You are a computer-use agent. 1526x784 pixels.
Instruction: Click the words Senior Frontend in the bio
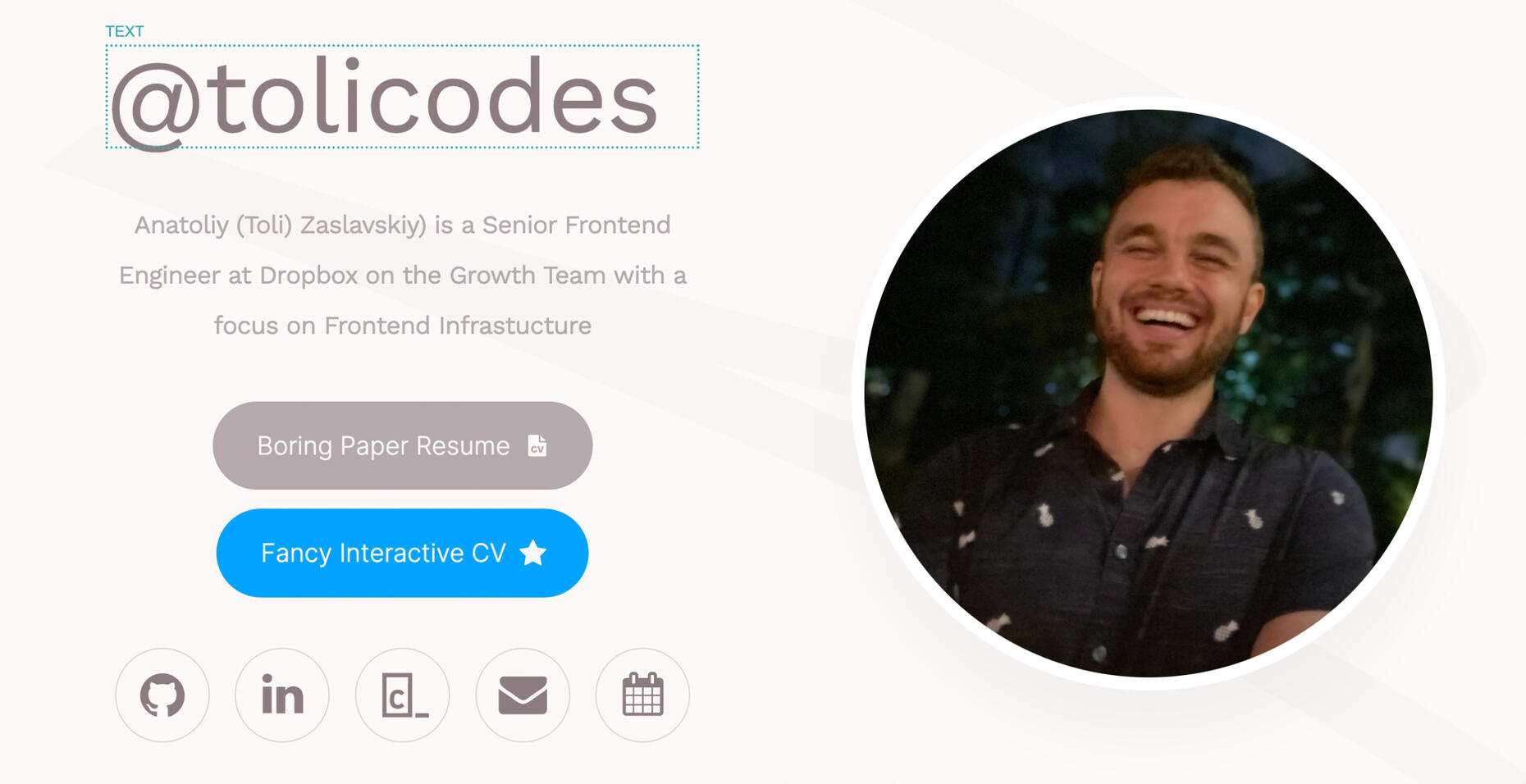(x=577, y=226)
